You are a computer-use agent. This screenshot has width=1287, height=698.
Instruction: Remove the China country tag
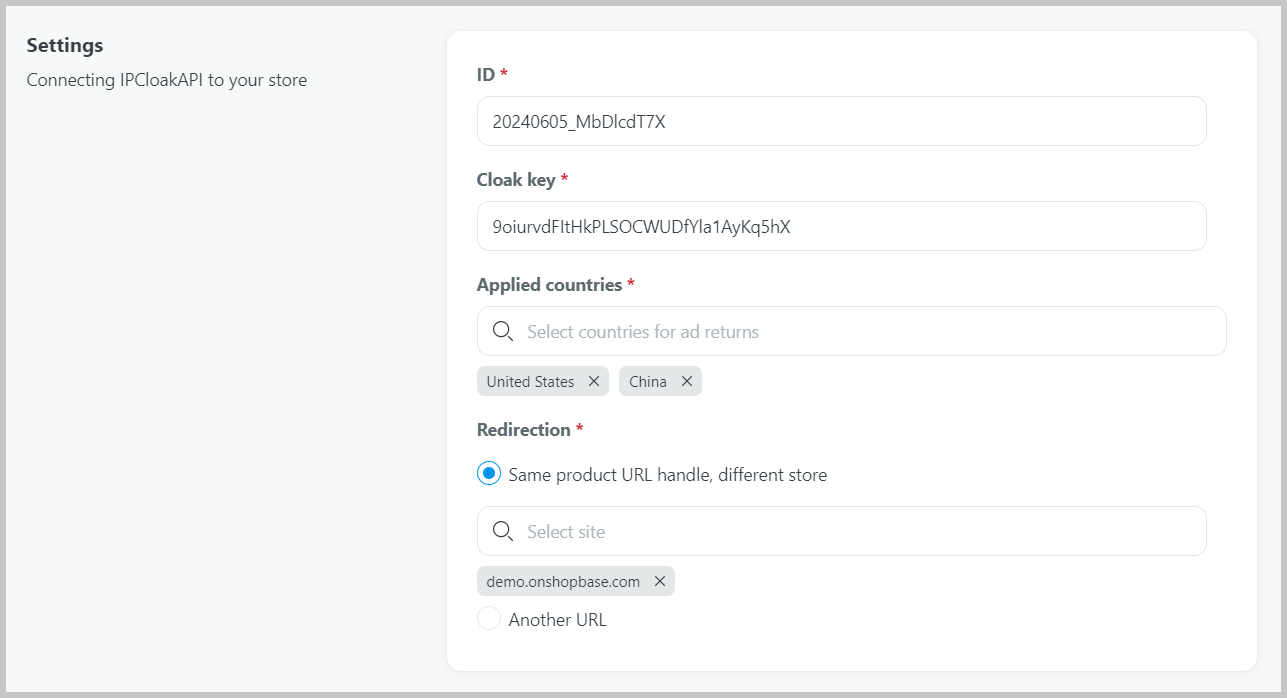687,381
